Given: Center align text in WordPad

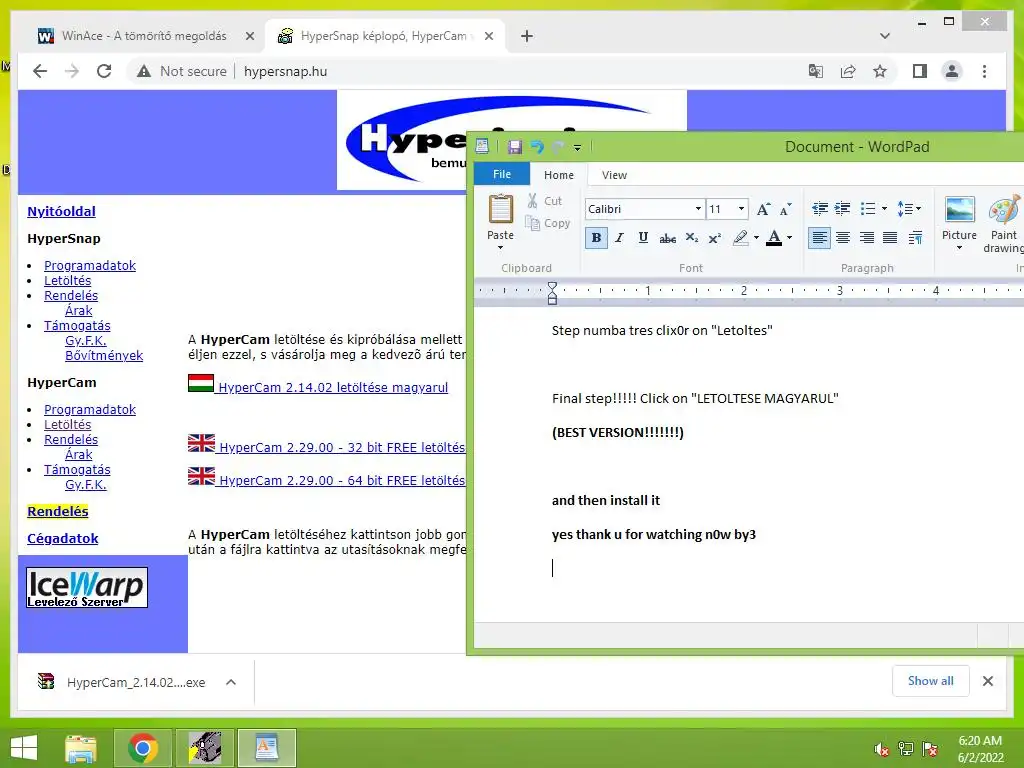Looking at the screenshot, I should point(843,238).
